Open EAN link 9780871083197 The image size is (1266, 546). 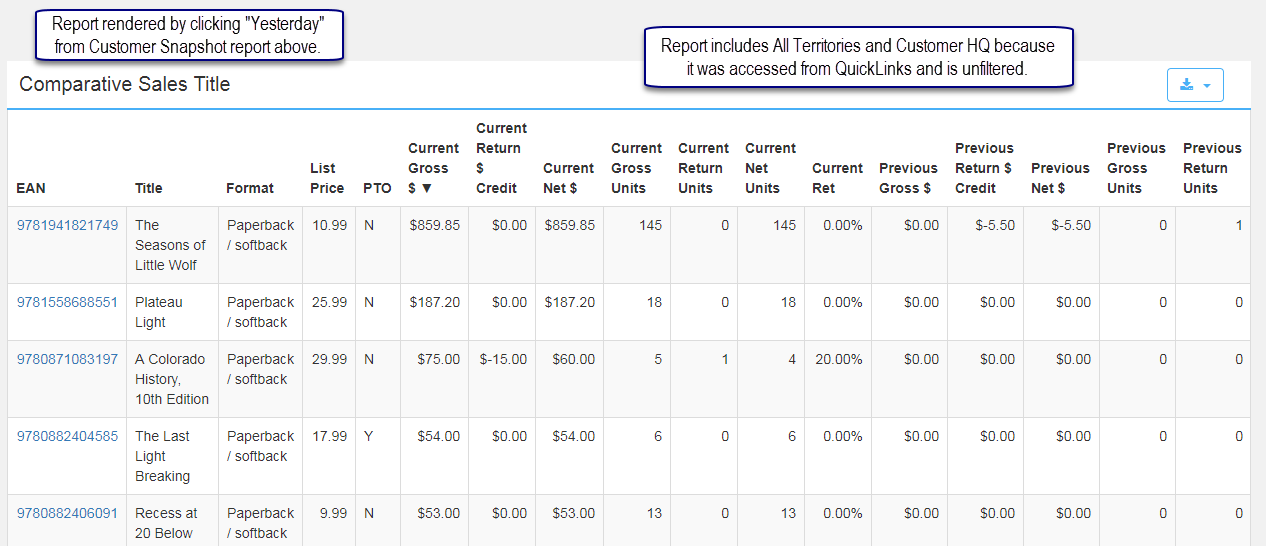point(67,359)
